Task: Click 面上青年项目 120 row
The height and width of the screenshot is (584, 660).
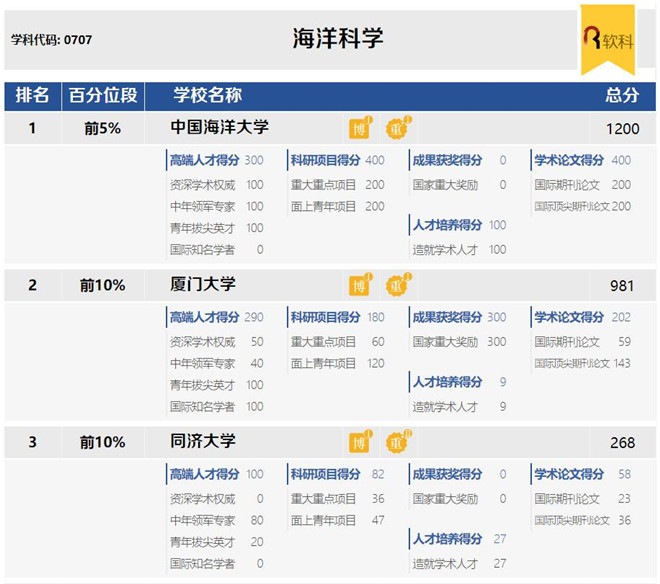Action: [x=337, y=363]
